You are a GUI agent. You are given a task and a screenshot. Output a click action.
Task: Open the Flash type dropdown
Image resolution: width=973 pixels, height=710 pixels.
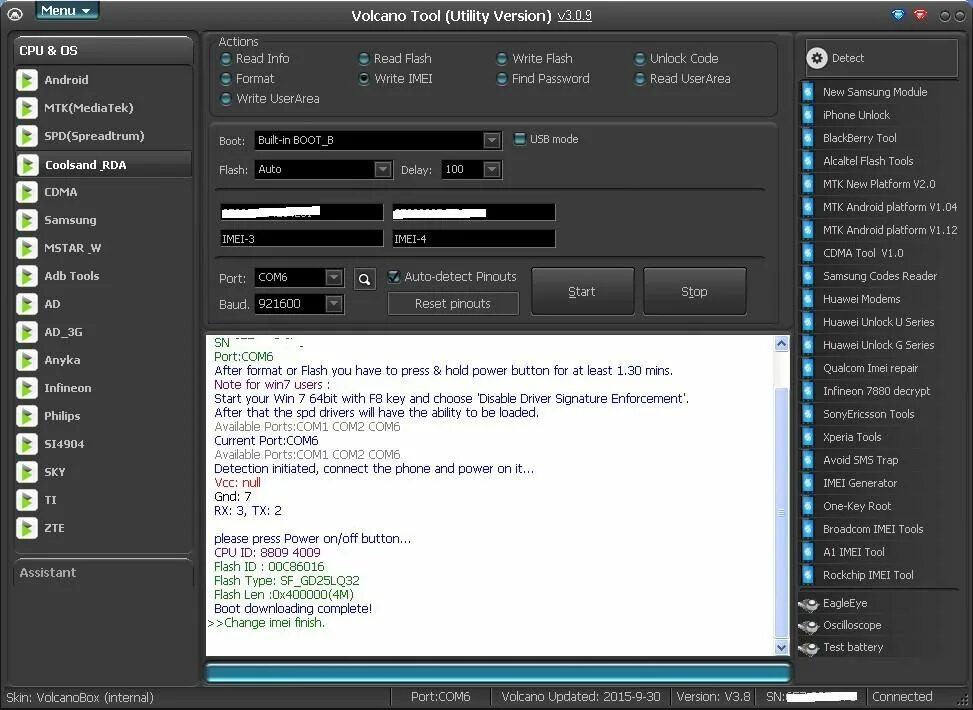pos(383,169)
